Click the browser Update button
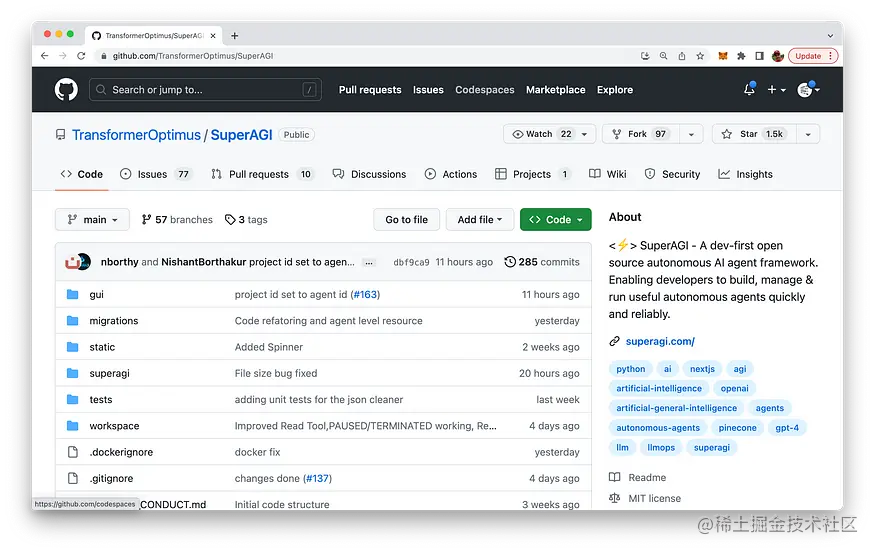 coord(813,56)
